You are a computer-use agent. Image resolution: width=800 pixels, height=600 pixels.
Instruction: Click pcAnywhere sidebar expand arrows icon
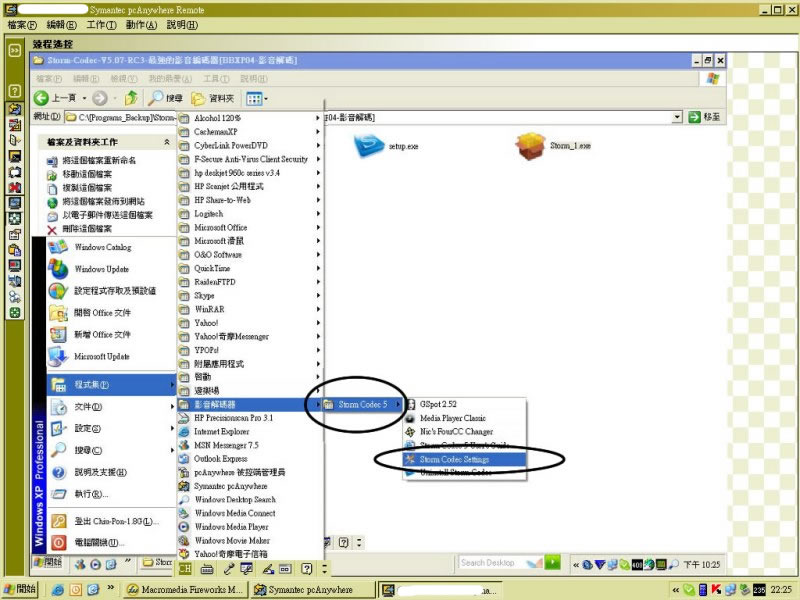click(15, 50)
